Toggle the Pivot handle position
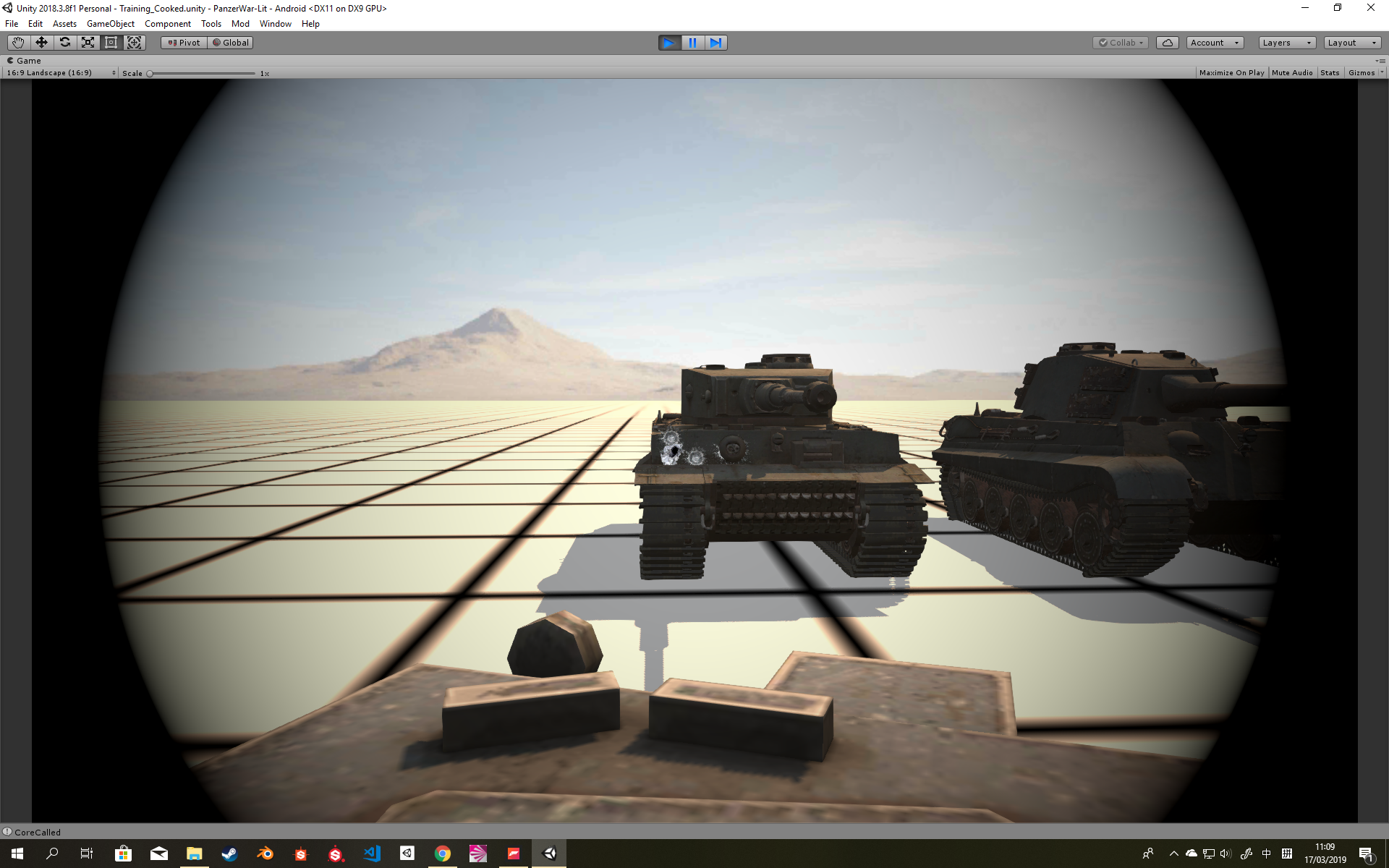 click(x=184, y=43)
